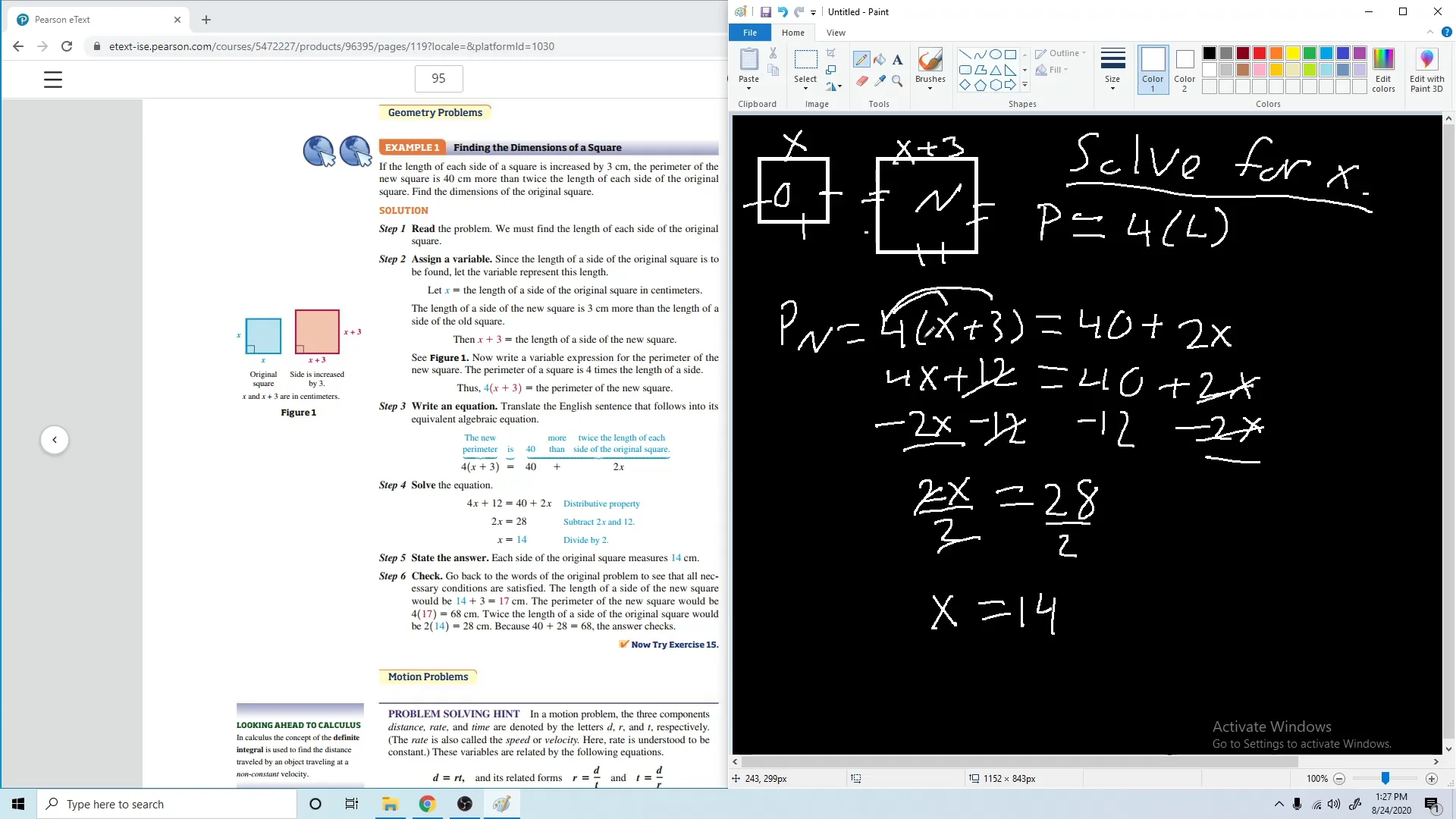The image size is (1456, 819).
Task: Click the Paint zoom slider handle
Action: point(1385,779)
